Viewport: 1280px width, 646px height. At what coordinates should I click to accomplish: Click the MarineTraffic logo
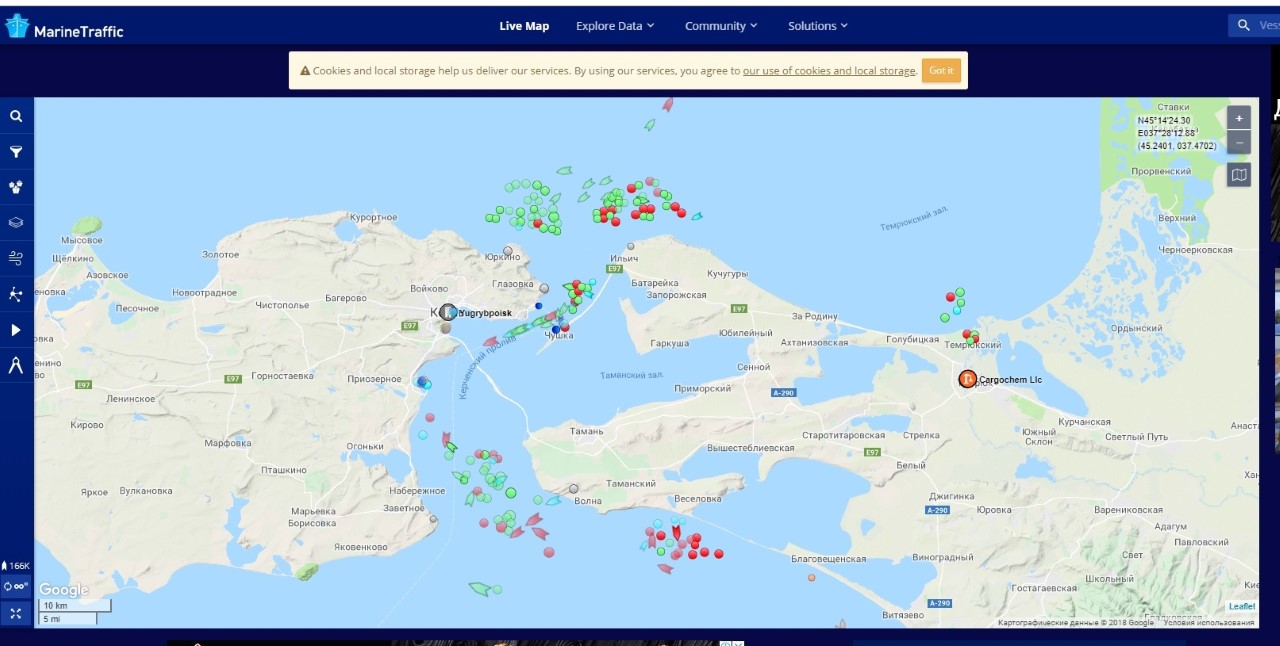(65, 28)
